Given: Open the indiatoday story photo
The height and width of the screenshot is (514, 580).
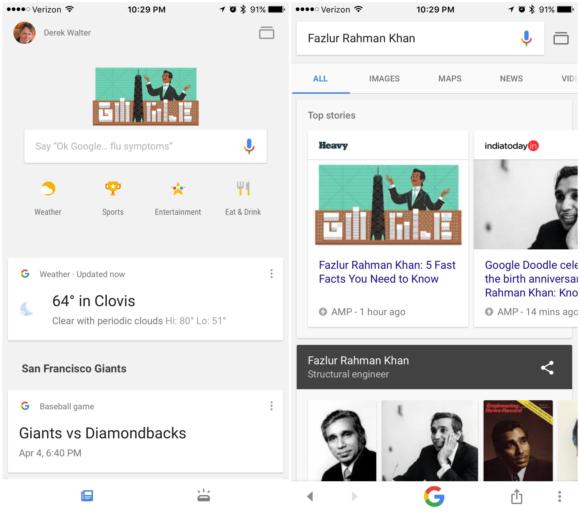Looking at the screenshot, I should (x=526, y=204).
